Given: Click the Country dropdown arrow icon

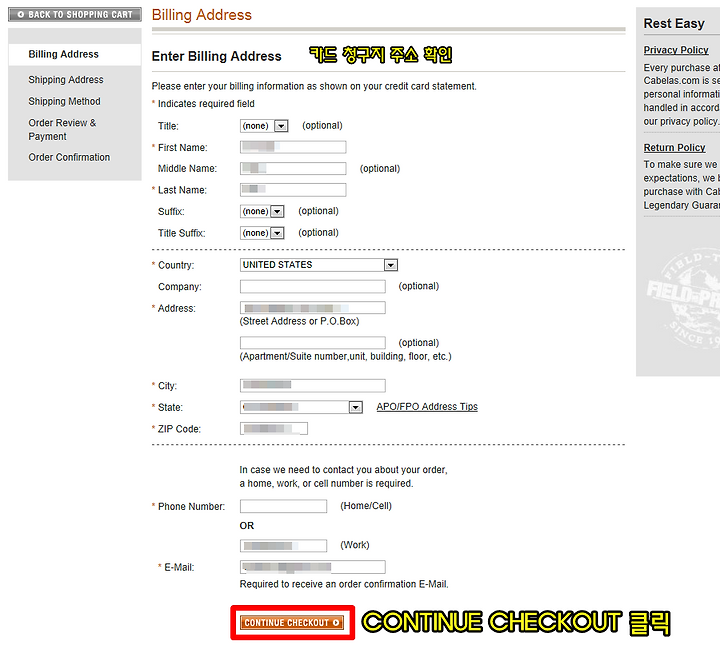Looking at the screenshot, I should tap(391, 265).
